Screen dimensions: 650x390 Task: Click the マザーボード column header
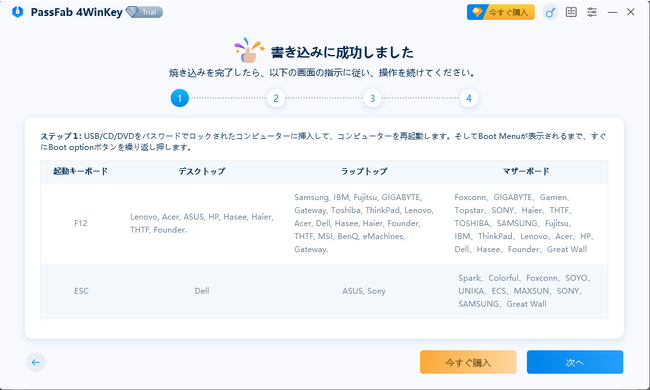click(526, 171)
